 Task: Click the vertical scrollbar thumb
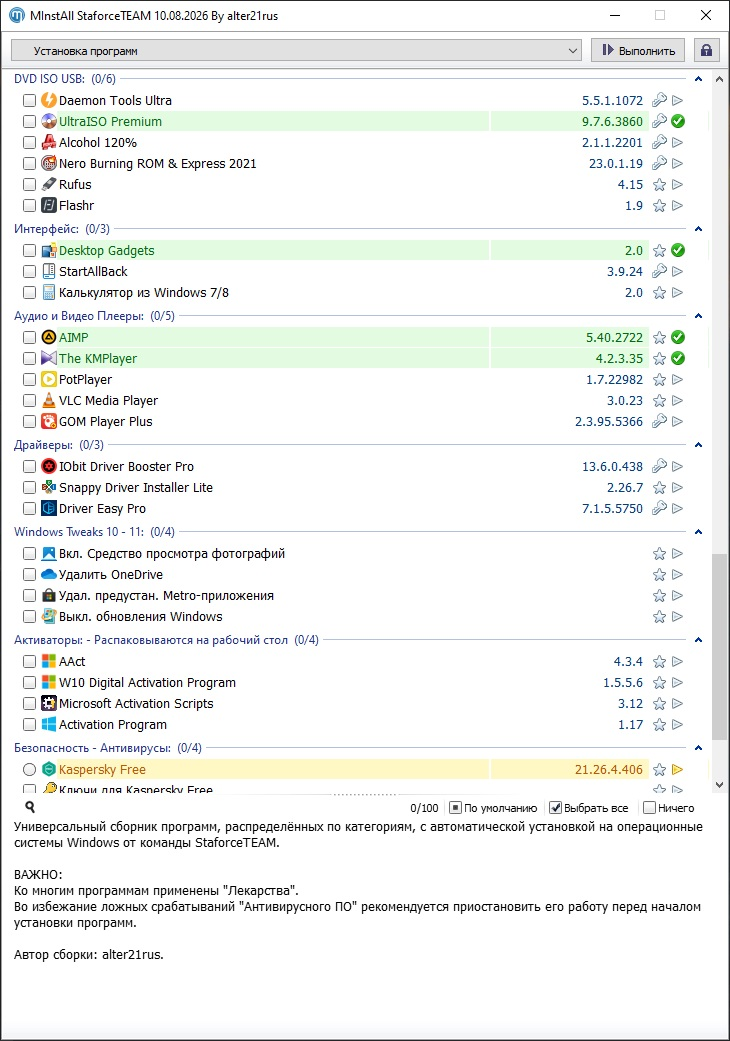(x=719, y=647)
